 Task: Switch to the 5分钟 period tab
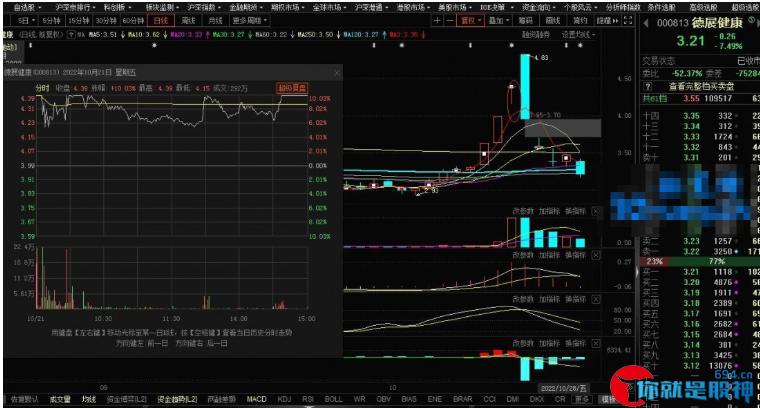[x=51, y=20]
